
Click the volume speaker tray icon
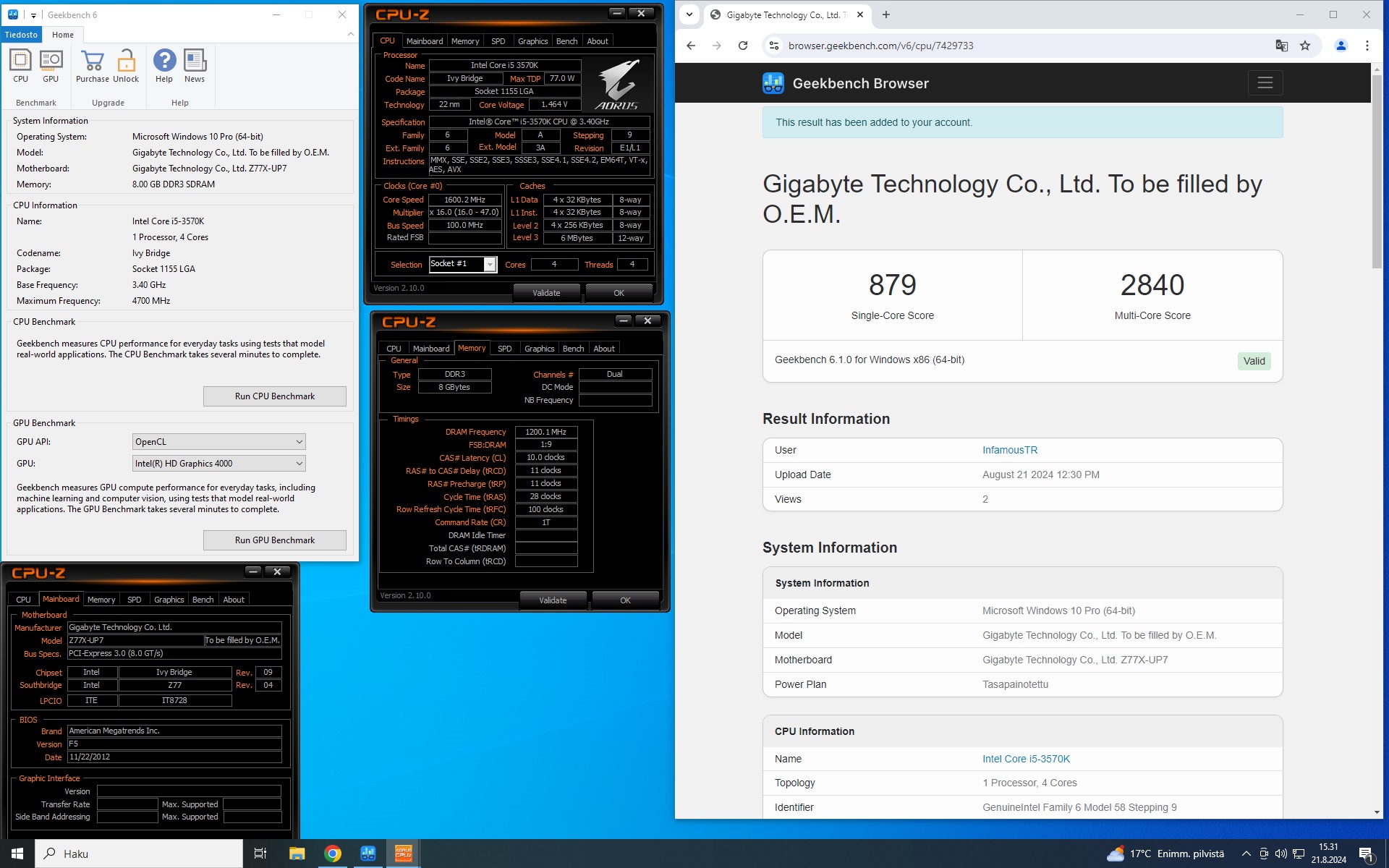click(x=1281, y=854)
